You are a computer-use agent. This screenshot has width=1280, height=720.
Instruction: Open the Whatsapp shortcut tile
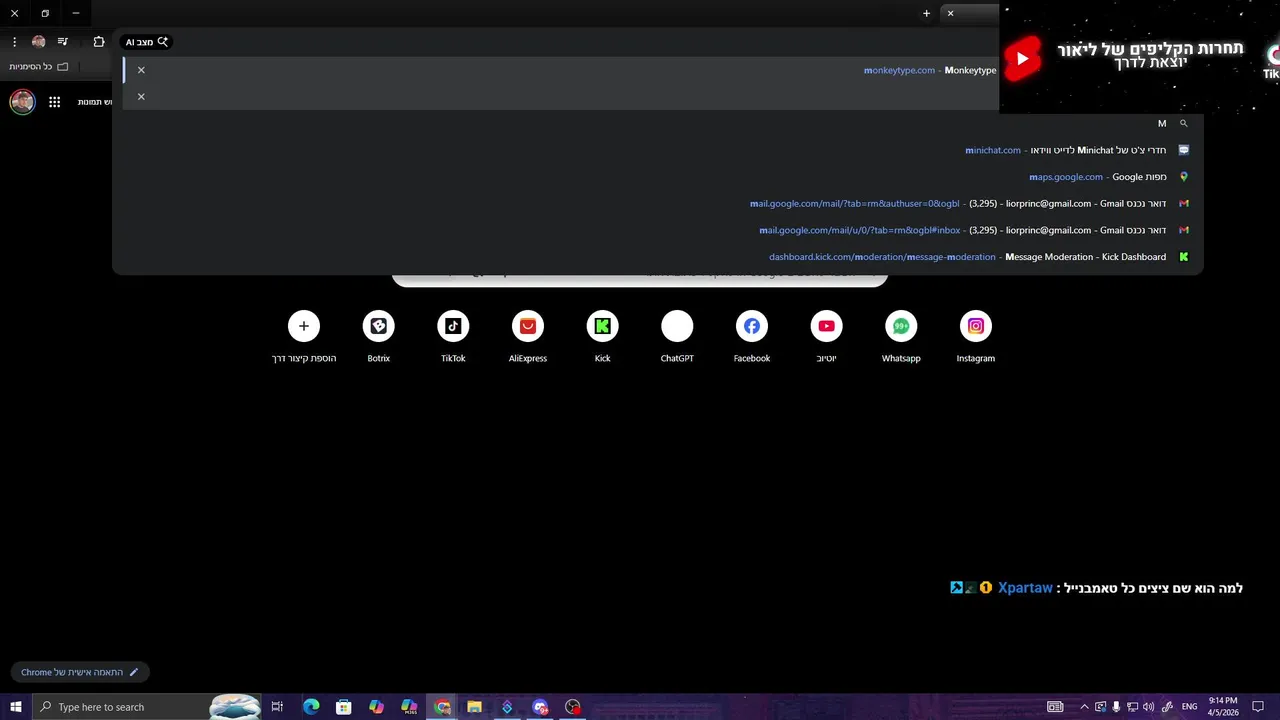pos(901,337)
